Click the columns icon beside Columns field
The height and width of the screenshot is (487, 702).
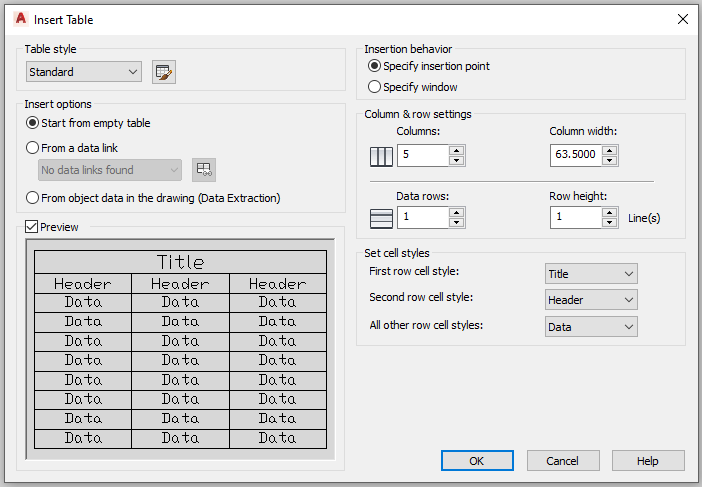[381, 157]
